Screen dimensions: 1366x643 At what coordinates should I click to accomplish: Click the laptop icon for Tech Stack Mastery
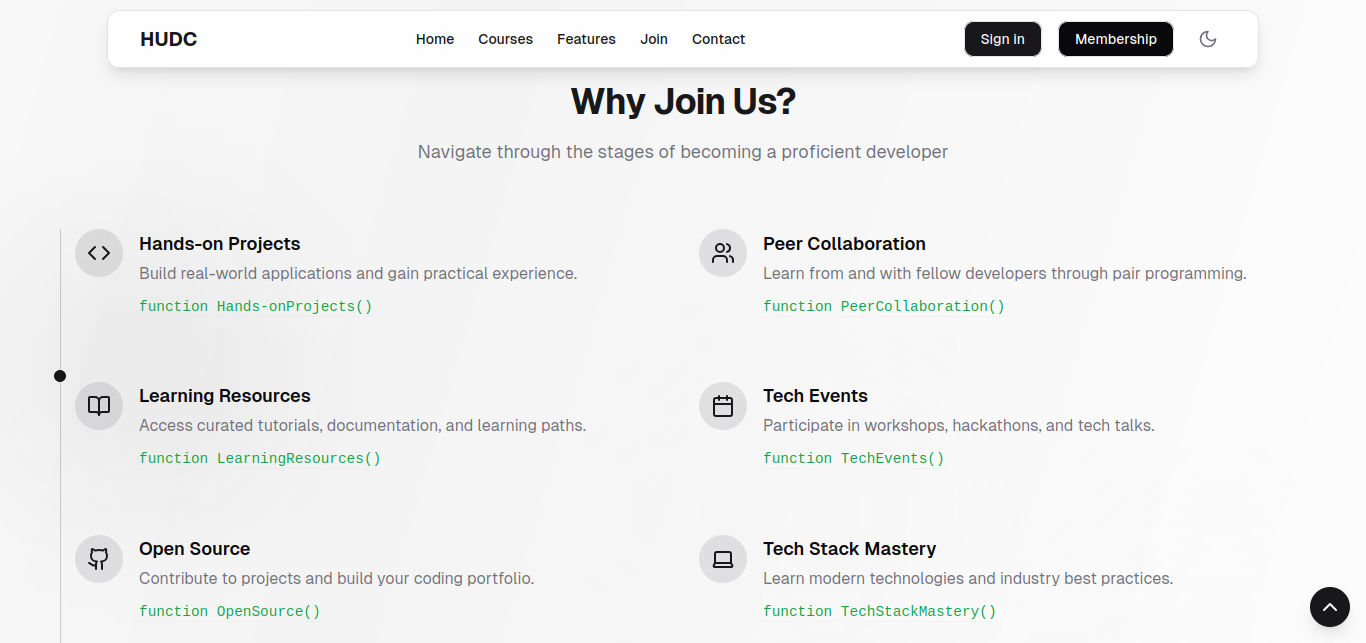coord(722,559)
